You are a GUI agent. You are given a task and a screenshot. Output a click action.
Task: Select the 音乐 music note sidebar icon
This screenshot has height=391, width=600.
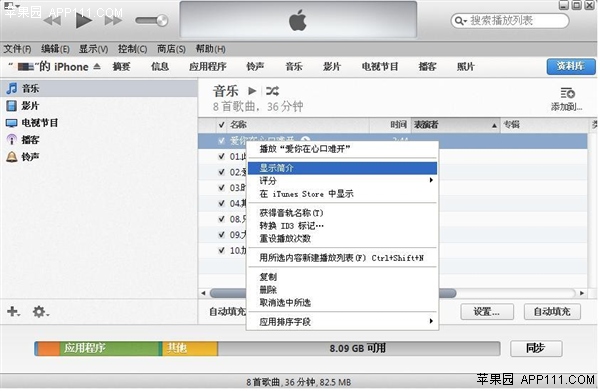(x=12, y=88)
